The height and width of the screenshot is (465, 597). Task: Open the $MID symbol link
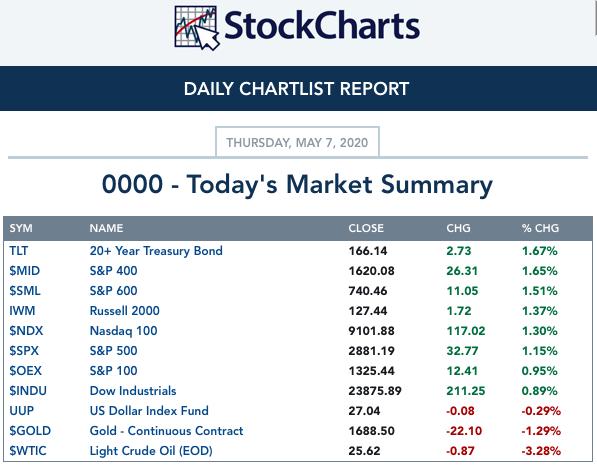24,271
